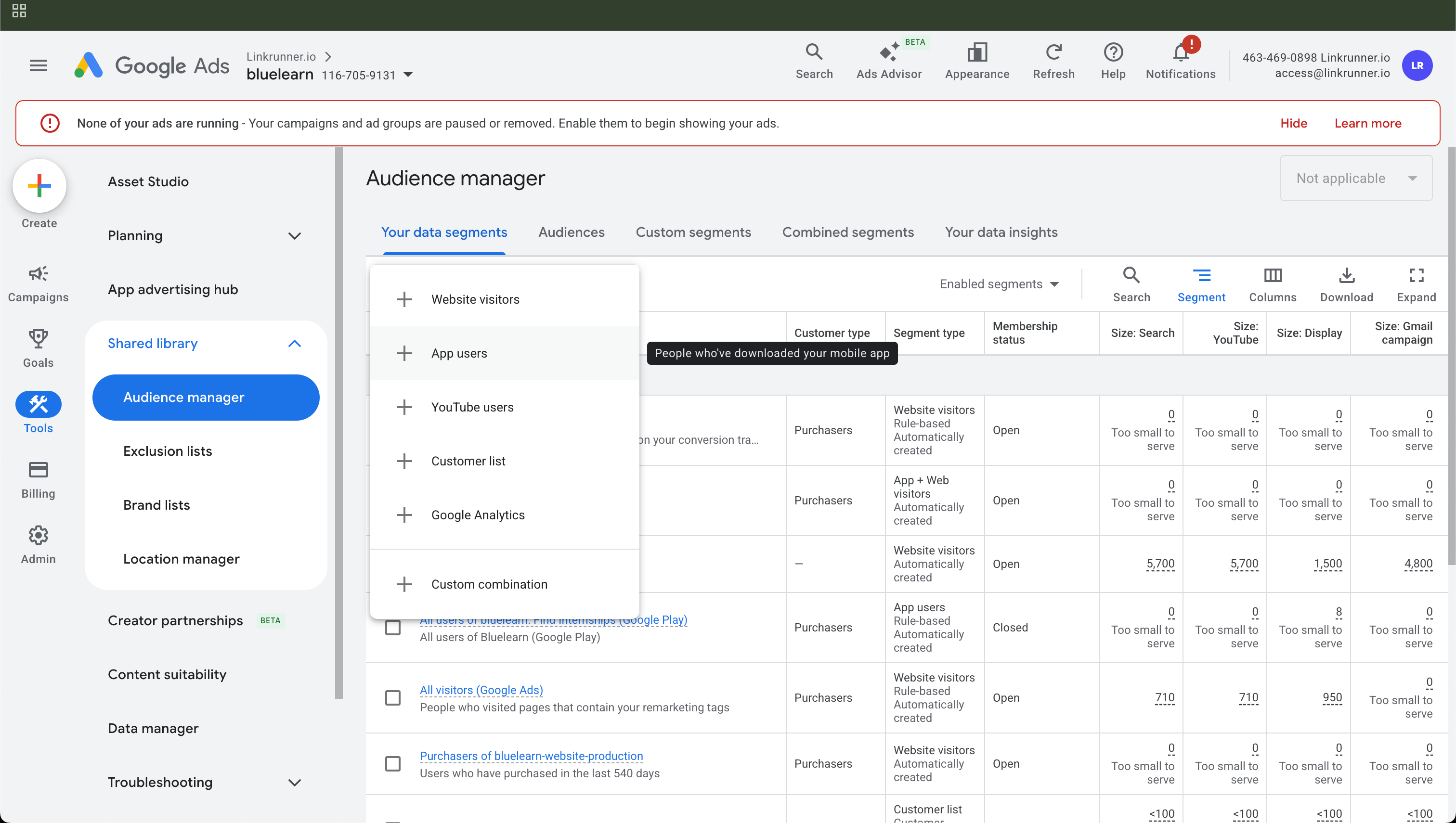The width and height of the screenshot is (1456, 823).
Task: Open the bluelearn account switcher dropdown
Action: 408,75
